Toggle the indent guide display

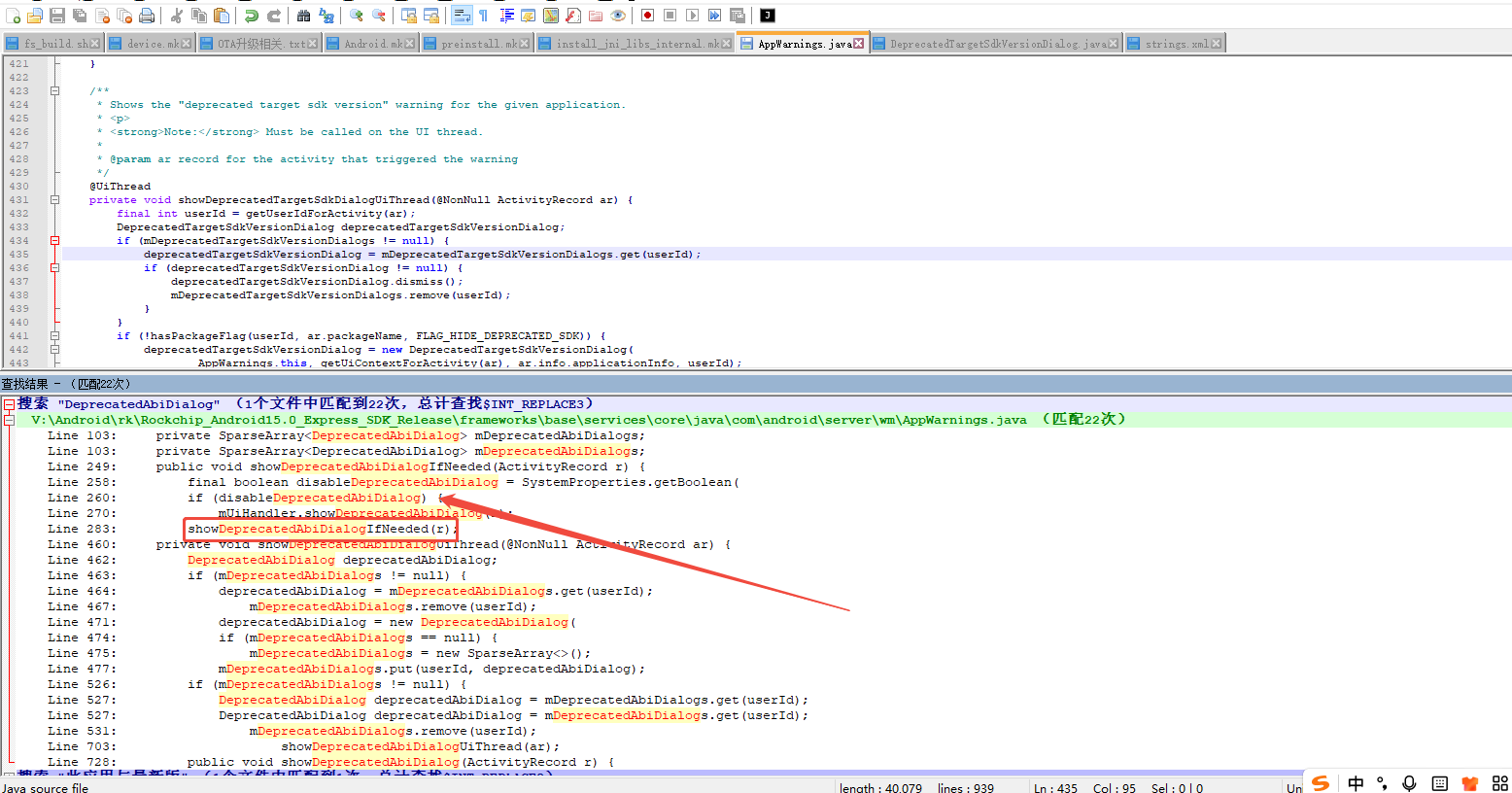point(506,16)
